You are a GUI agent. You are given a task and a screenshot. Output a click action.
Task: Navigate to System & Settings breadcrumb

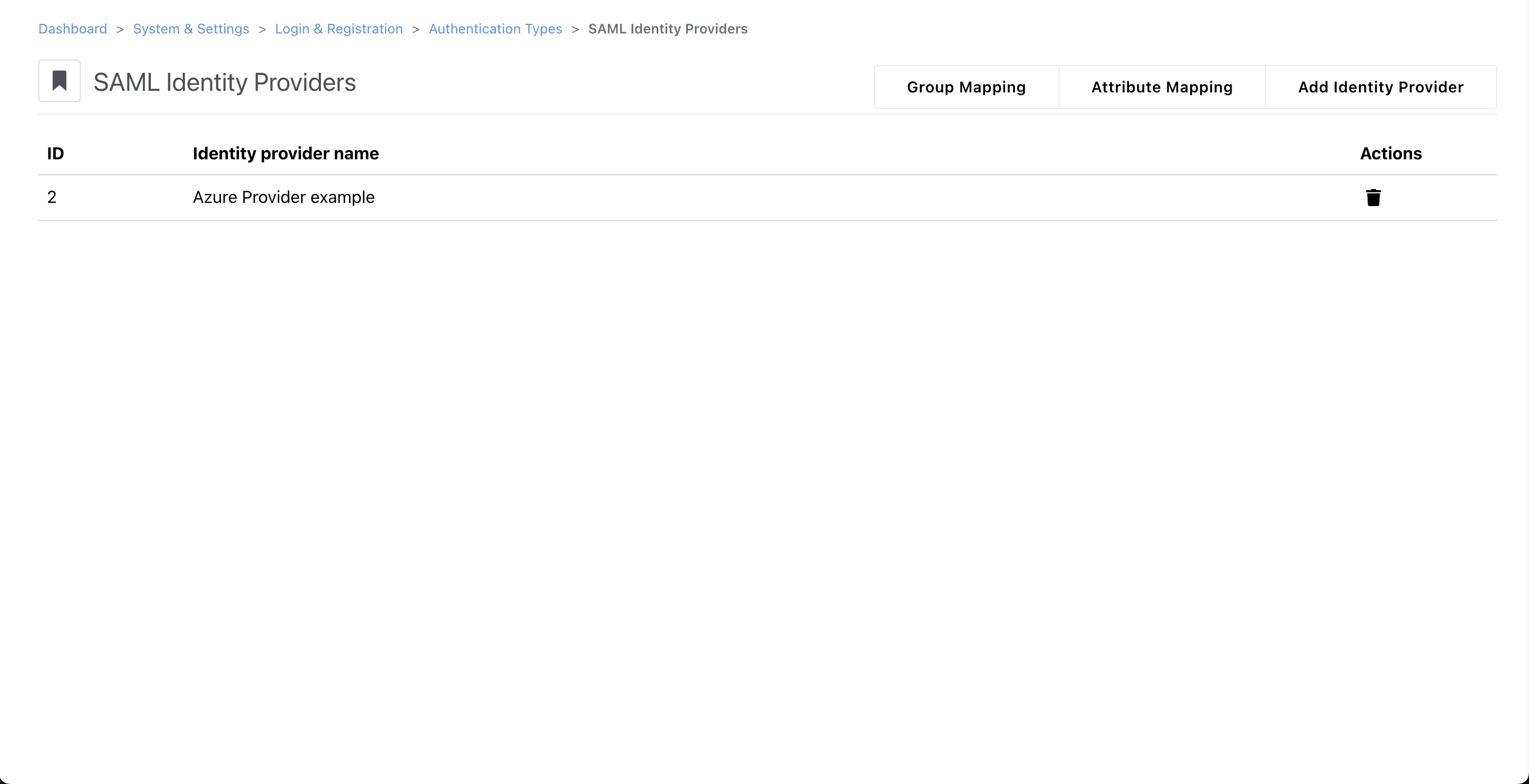pyautogui.click(x=191, y=29)
